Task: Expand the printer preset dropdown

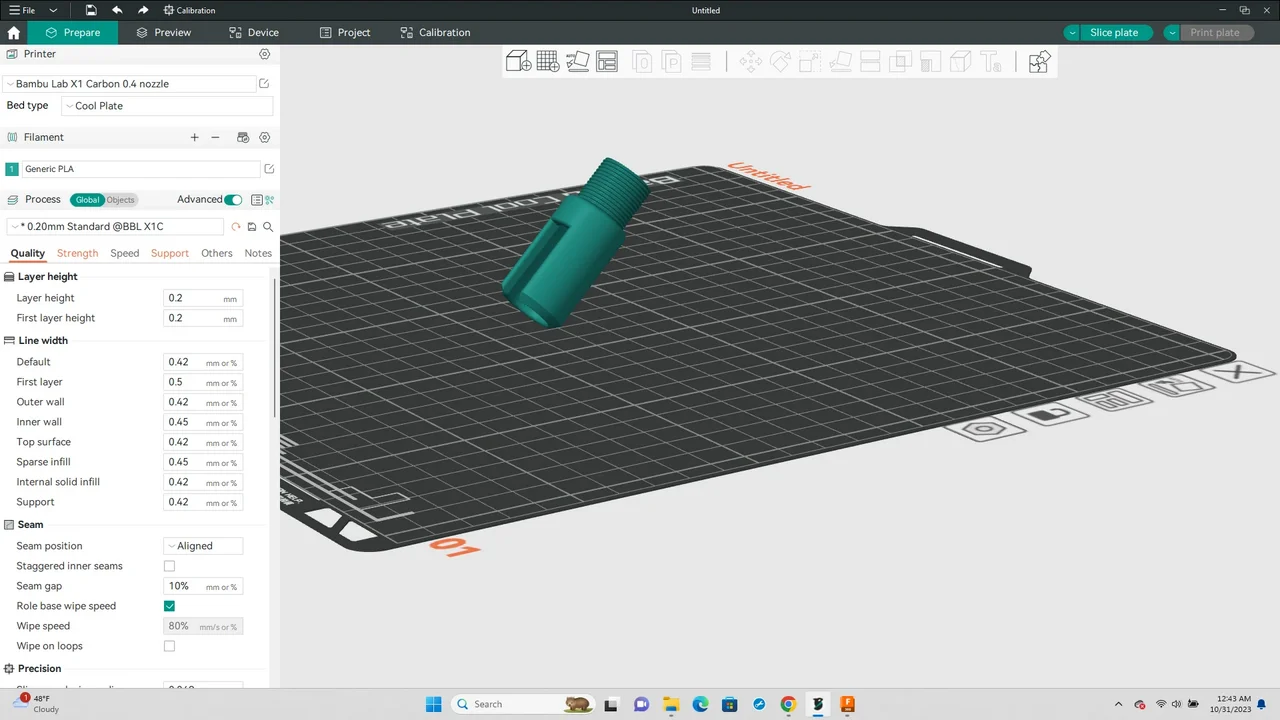Action: [x=130, y=84]
